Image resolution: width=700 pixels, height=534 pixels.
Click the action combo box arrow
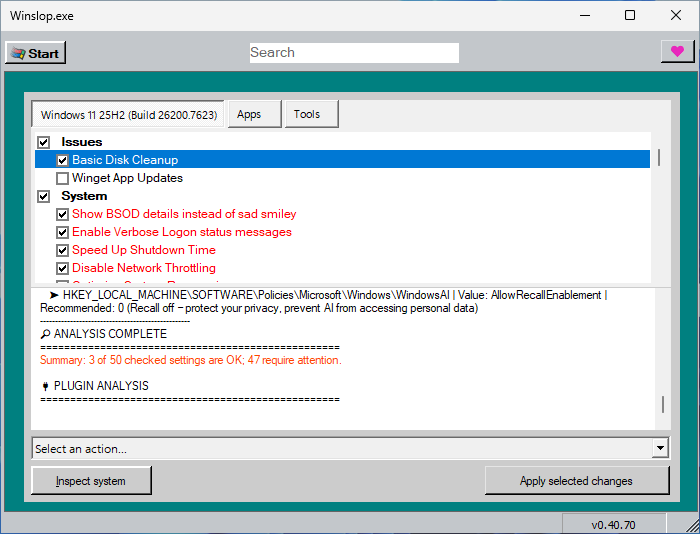coord(660,449)
